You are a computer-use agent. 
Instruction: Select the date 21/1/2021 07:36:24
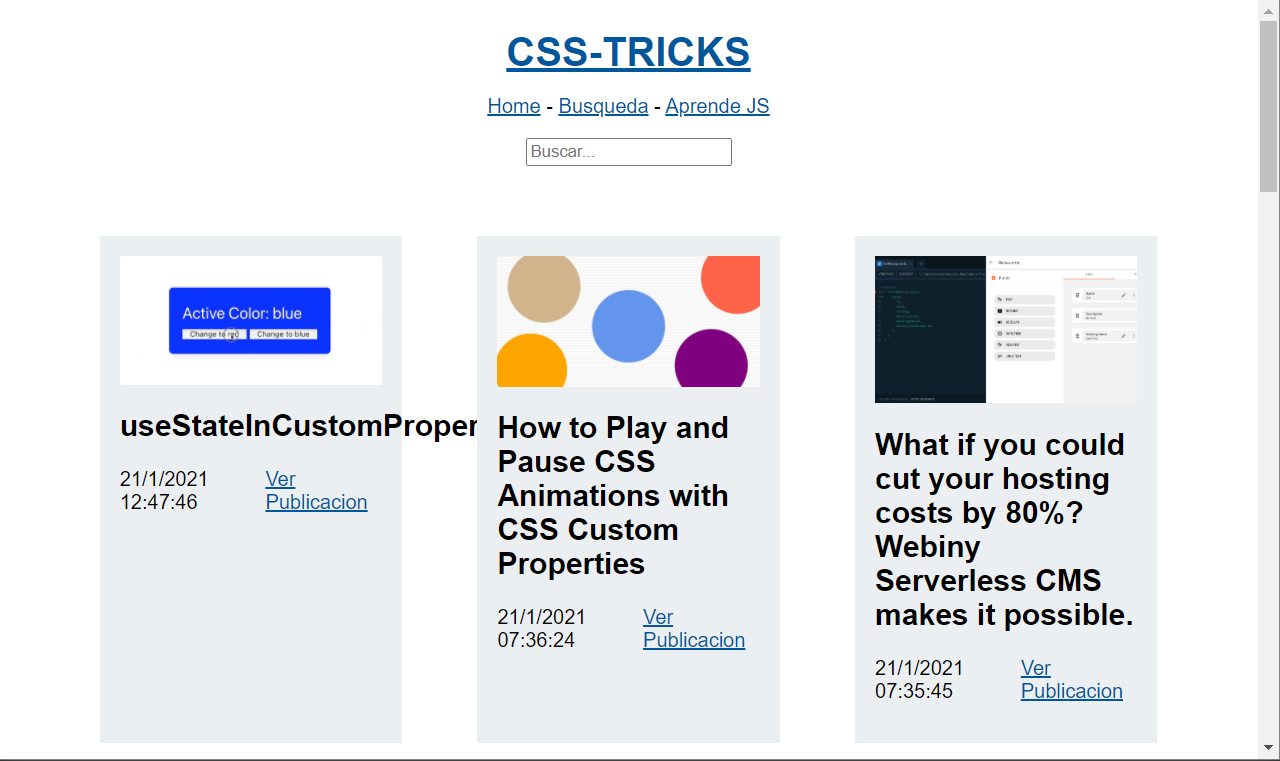542,628
